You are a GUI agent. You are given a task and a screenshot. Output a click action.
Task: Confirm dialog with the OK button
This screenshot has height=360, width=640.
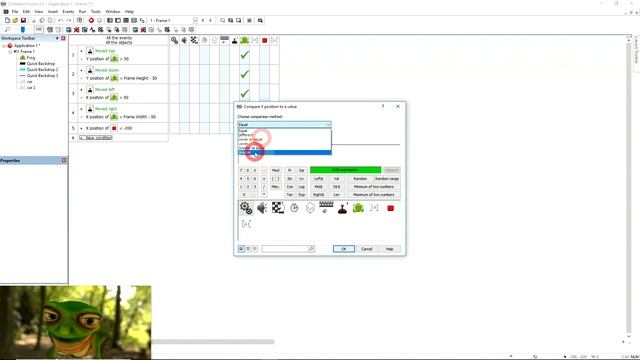344,249
